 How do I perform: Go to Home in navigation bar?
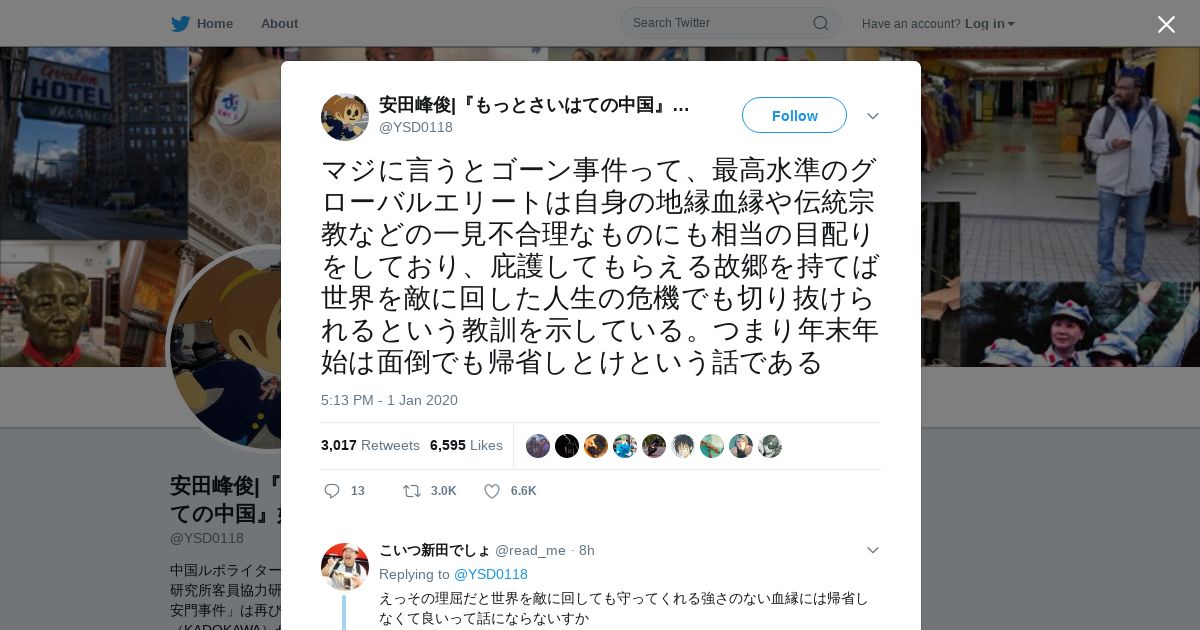click(214, 23)
